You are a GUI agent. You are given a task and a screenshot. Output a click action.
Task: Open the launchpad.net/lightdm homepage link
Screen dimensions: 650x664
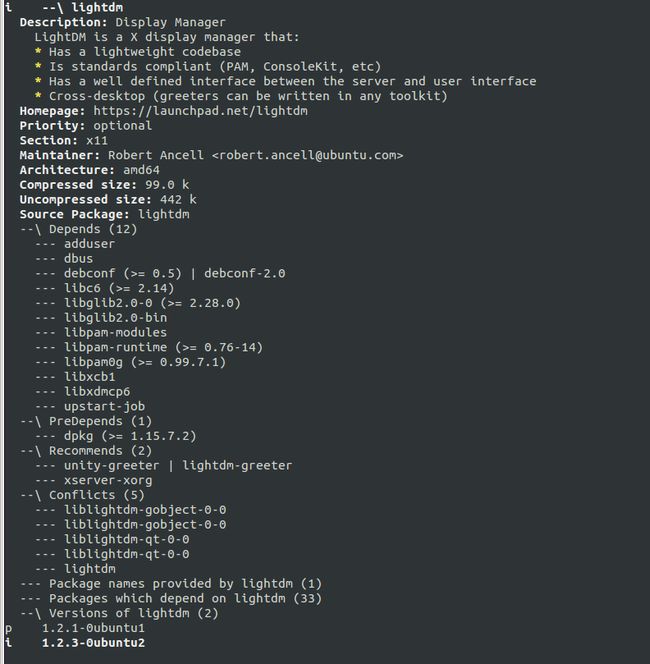click(x=200, y=111)
